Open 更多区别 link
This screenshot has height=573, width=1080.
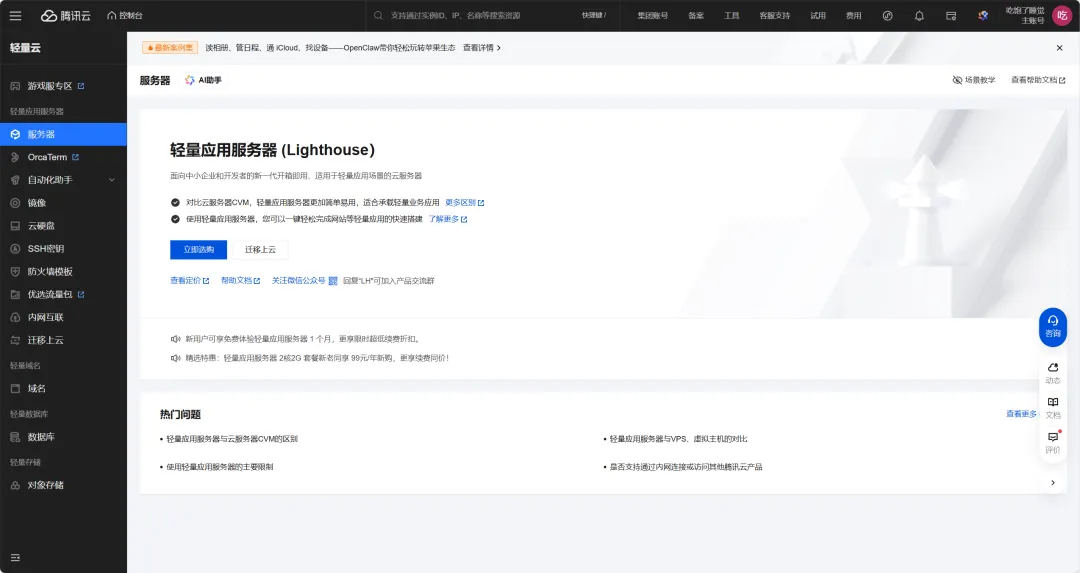464,202
